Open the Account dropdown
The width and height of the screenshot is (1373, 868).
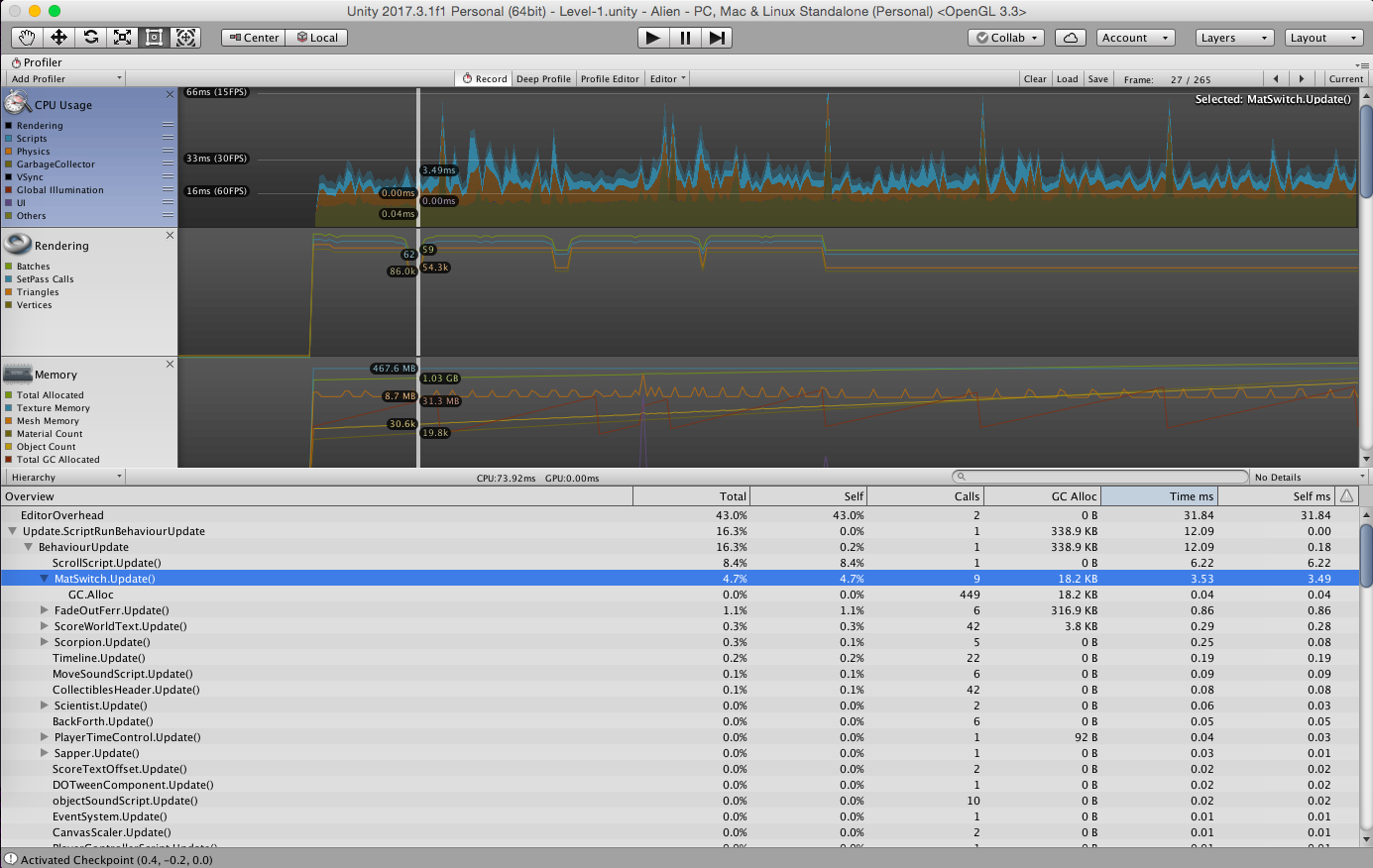1136,38
